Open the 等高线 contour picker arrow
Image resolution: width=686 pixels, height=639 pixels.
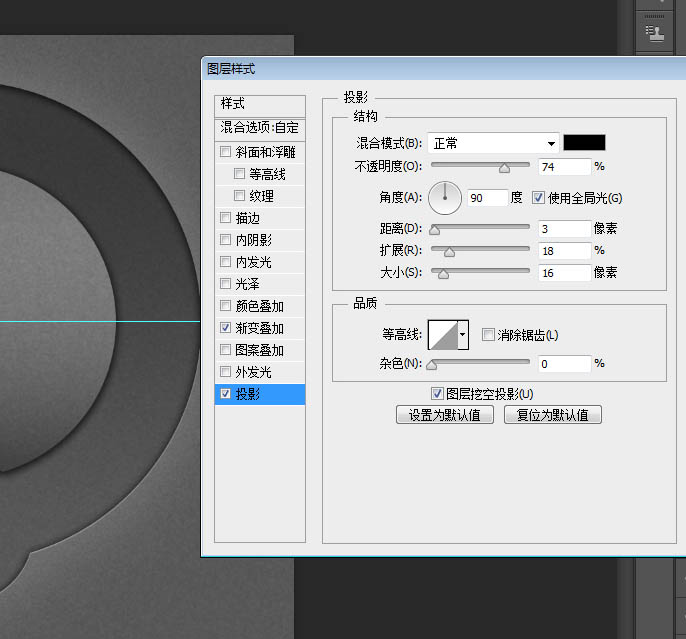point(463,335)
